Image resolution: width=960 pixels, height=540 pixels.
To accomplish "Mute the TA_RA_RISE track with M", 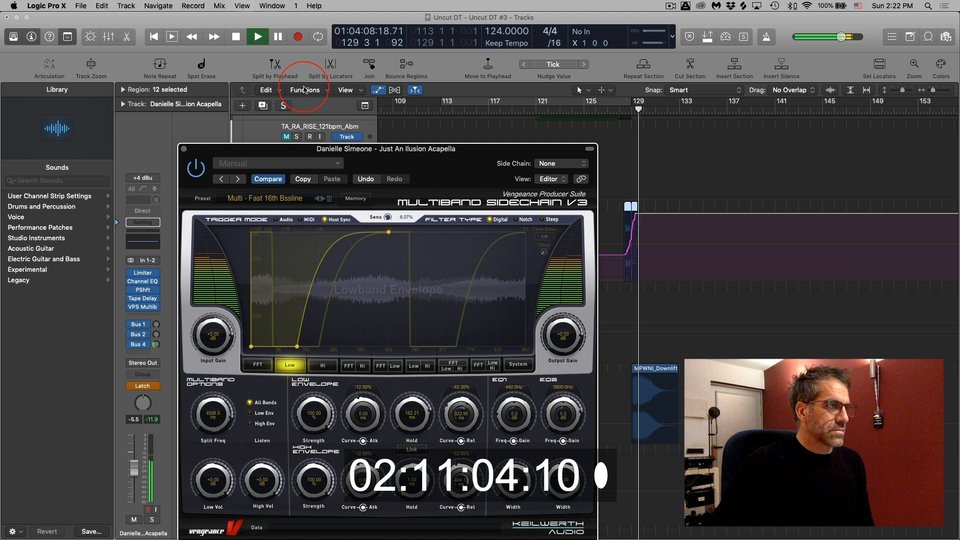I will coord(286,137).
